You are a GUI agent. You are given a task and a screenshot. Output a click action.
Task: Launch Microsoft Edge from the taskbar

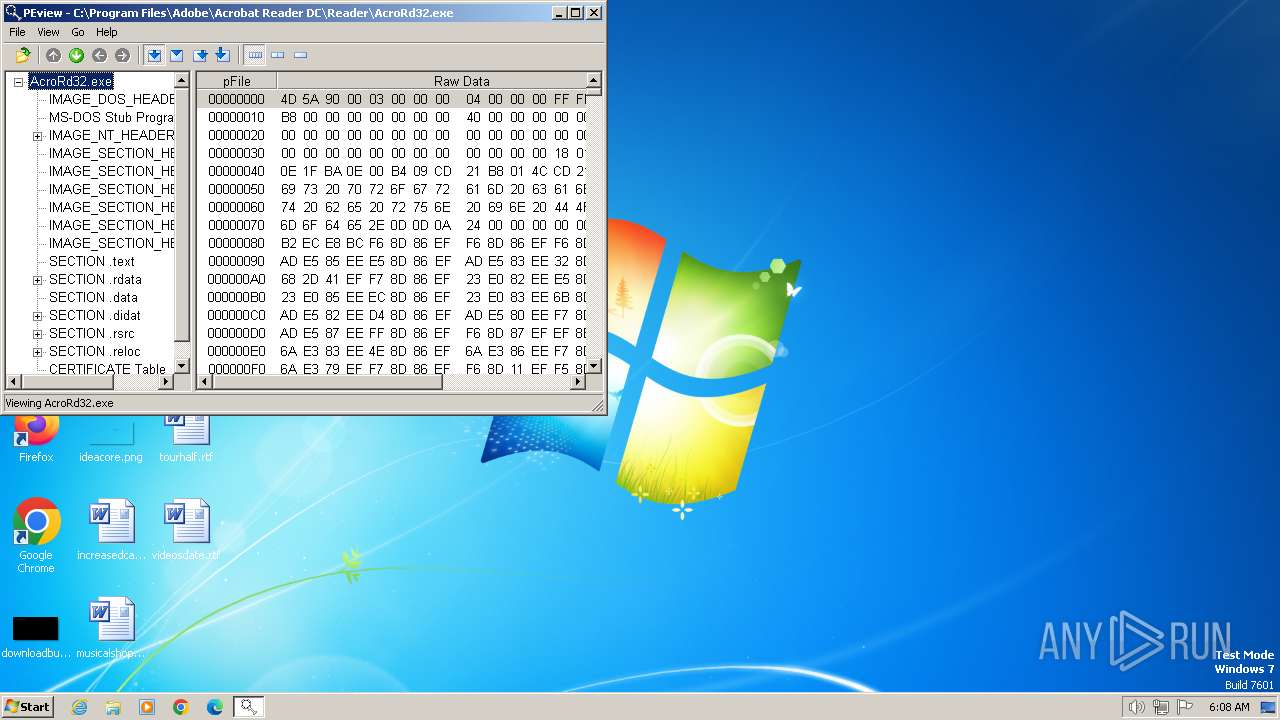(215, 707)
